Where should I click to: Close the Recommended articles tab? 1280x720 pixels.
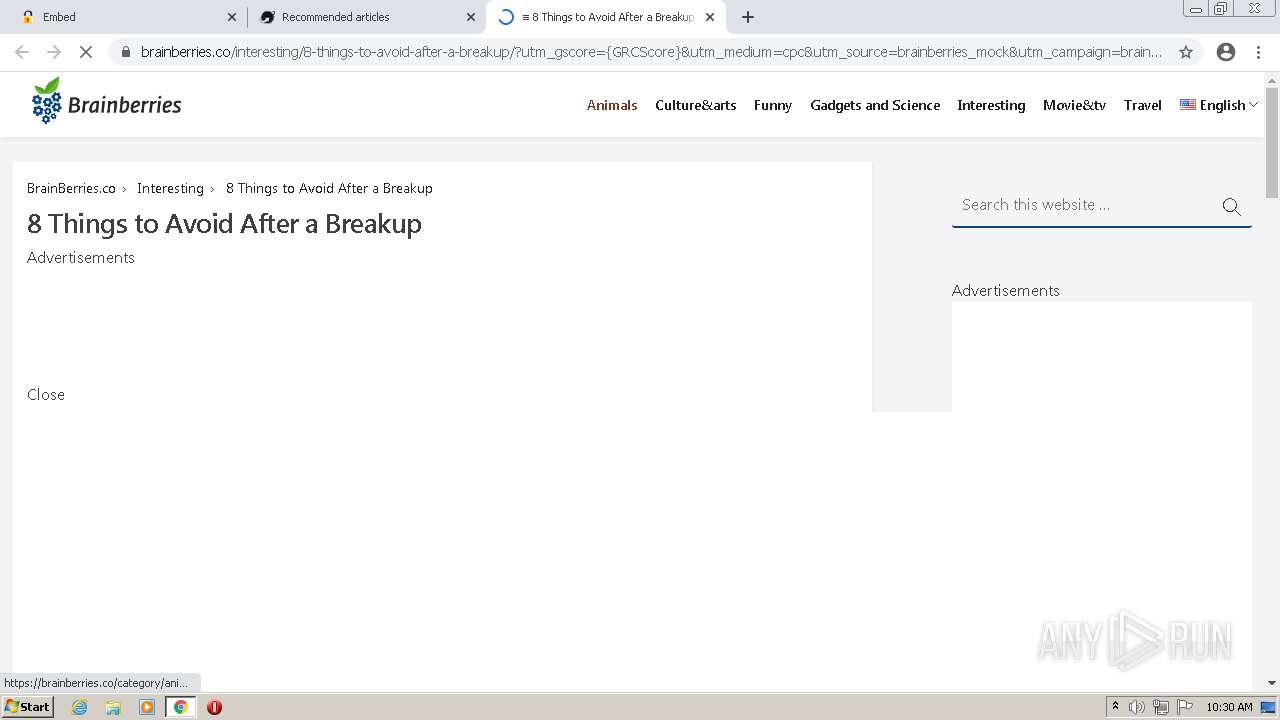tap(471, 17)
